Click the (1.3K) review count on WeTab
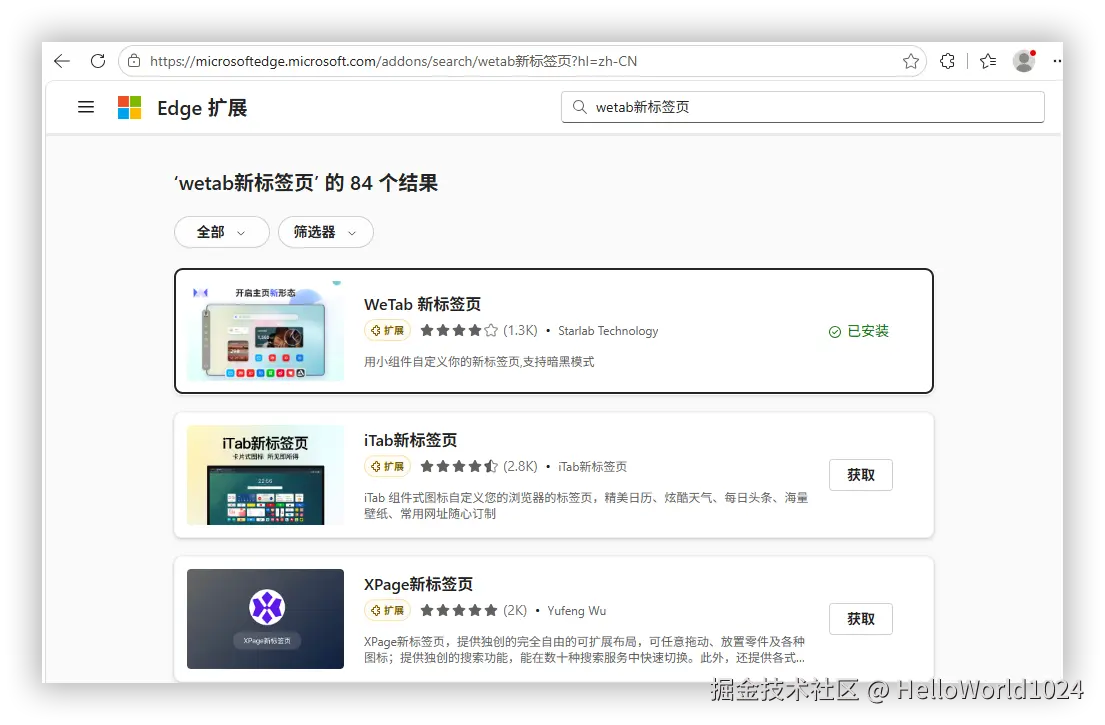The height and width of the screenshot is (725, 1105). [520, 330]
